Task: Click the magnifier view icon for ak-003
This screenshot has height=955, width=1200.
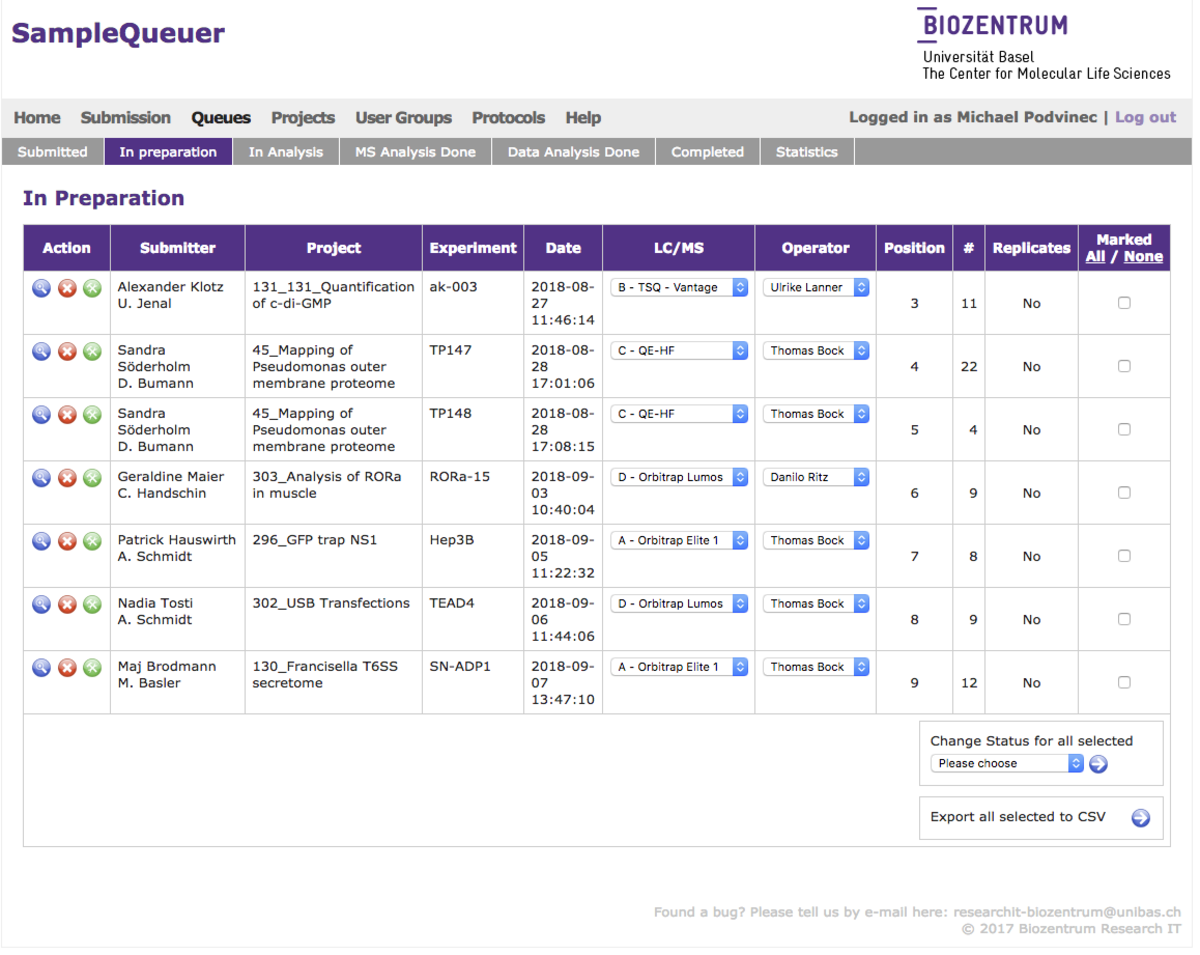Action: click(x=41, y=288)
